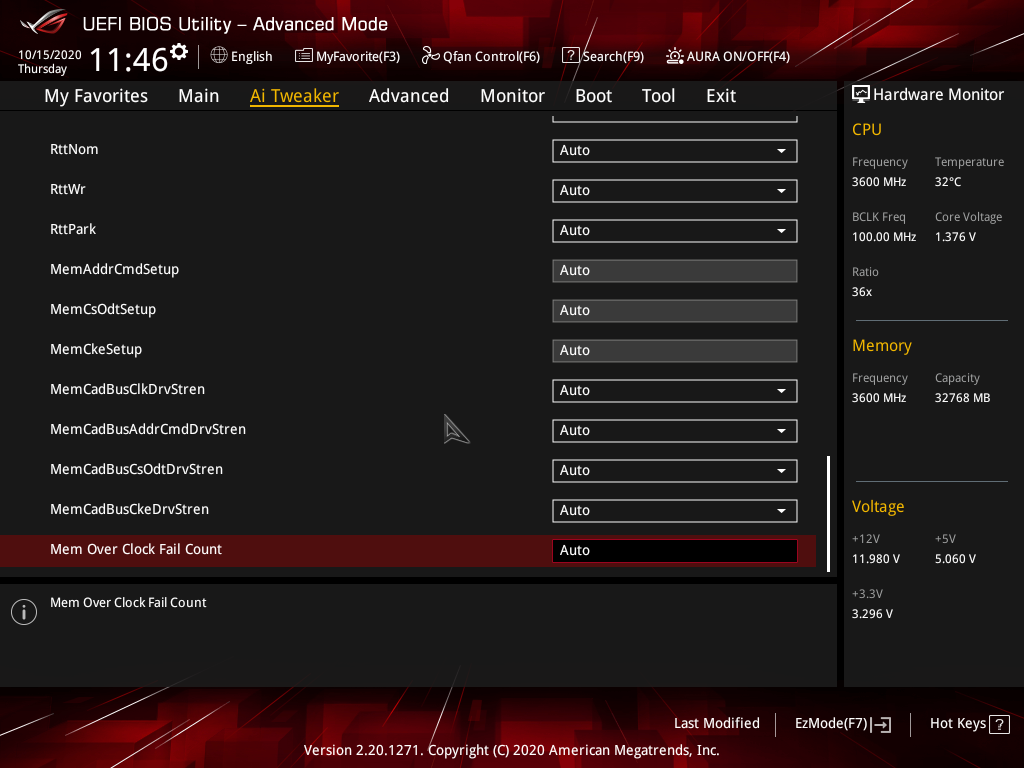Click Voltage heading in Hardware Monitor
The image size is (1024, 768).
(x=878, y=507)
